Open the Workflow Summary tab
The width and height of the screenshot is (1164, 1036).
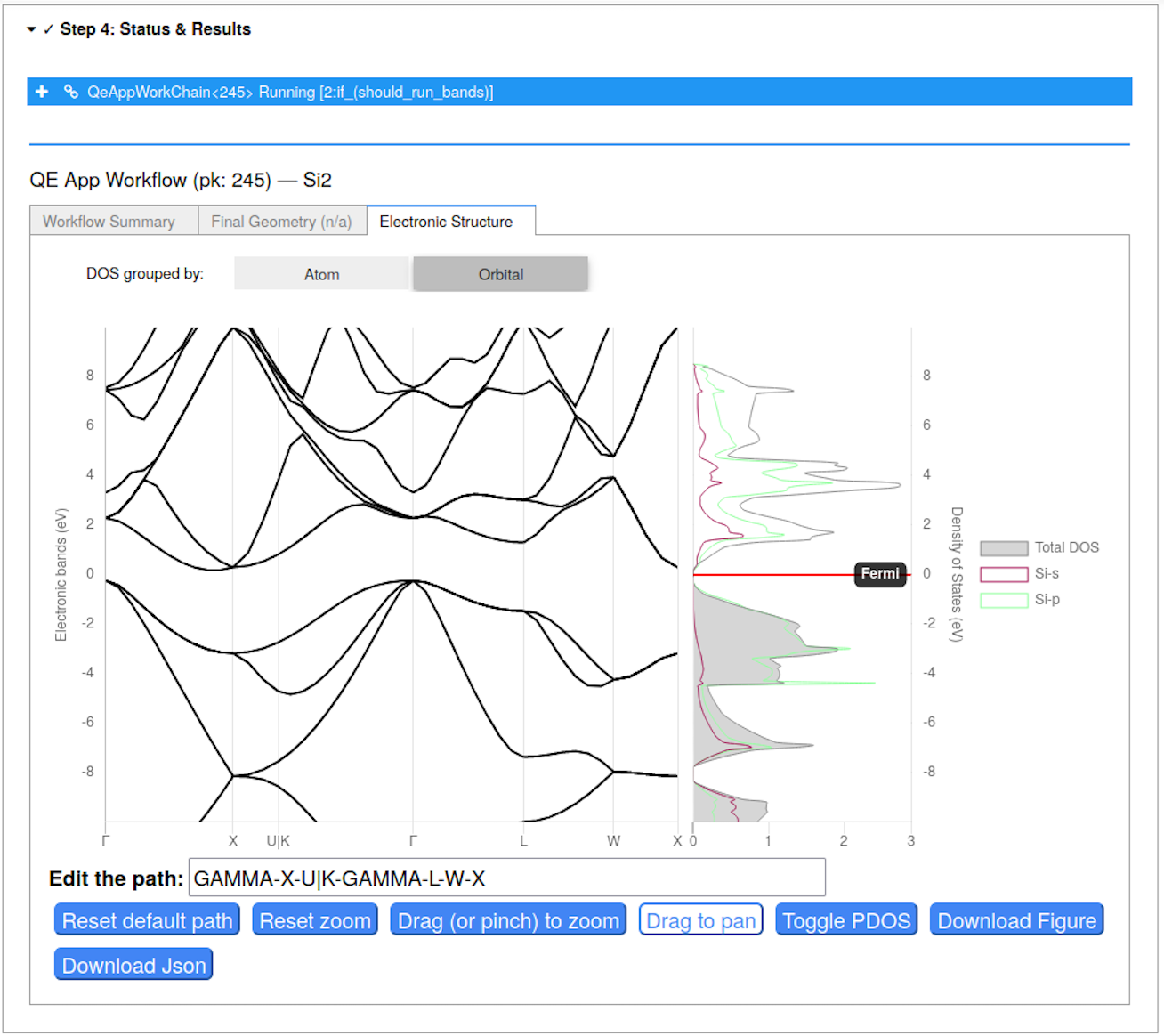click(109, 222)
